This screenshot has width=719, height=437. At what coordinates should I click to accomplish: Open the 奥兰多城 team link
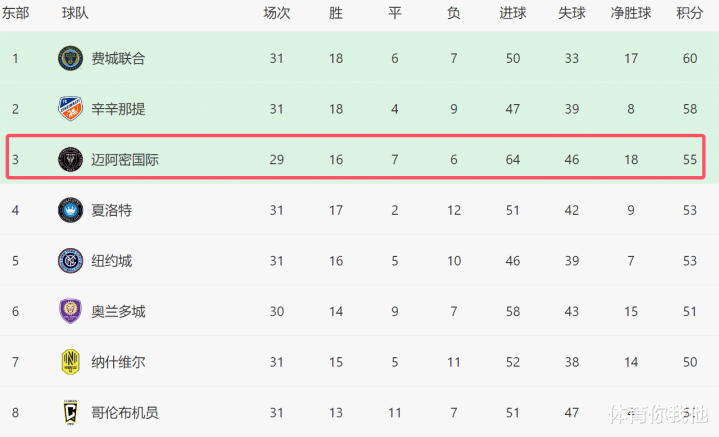(118, 311)
